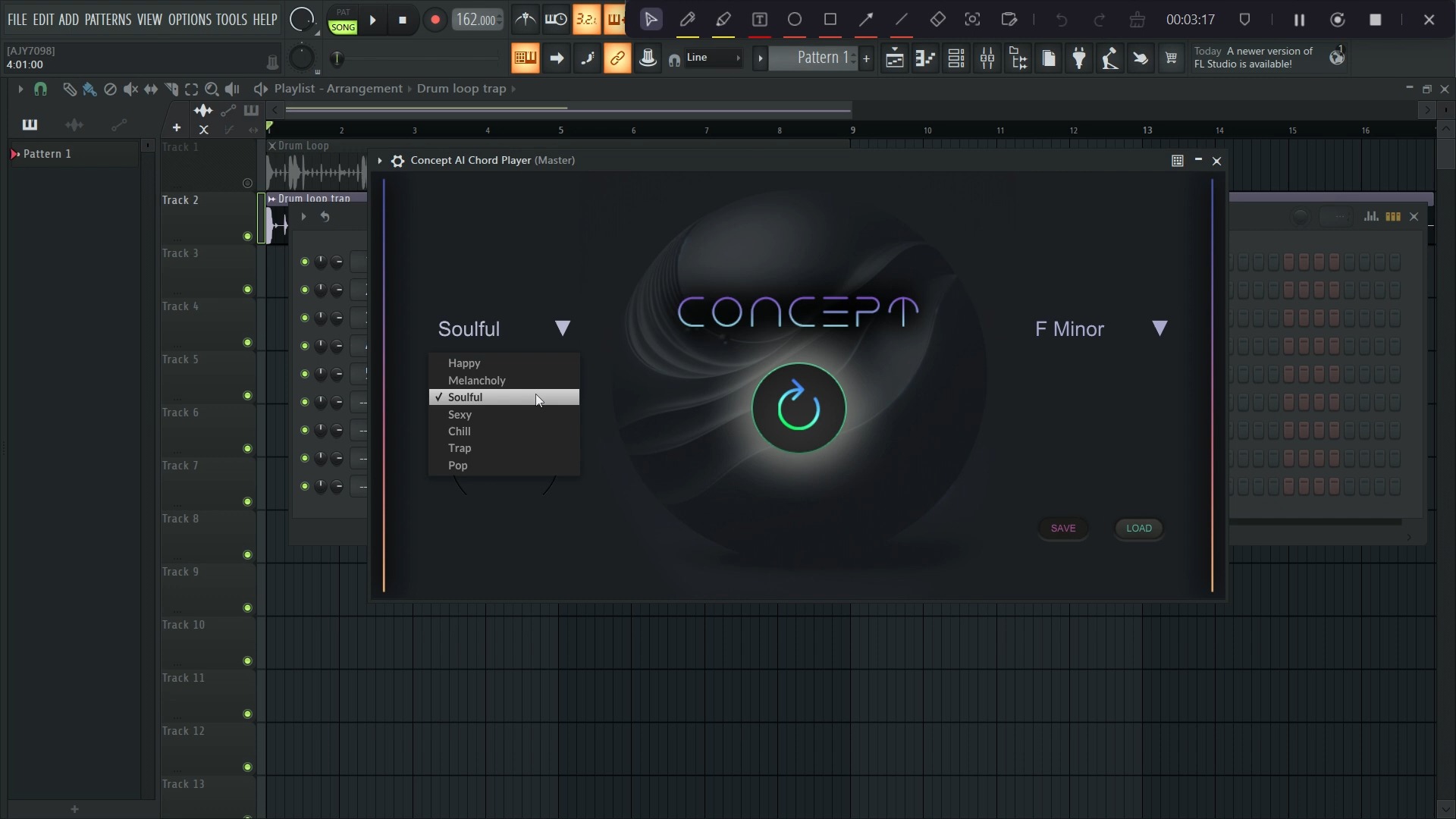This screenshot has width=1456, height=819.
Task: Open the OPTIONS menu
Action: click(190, 20)
